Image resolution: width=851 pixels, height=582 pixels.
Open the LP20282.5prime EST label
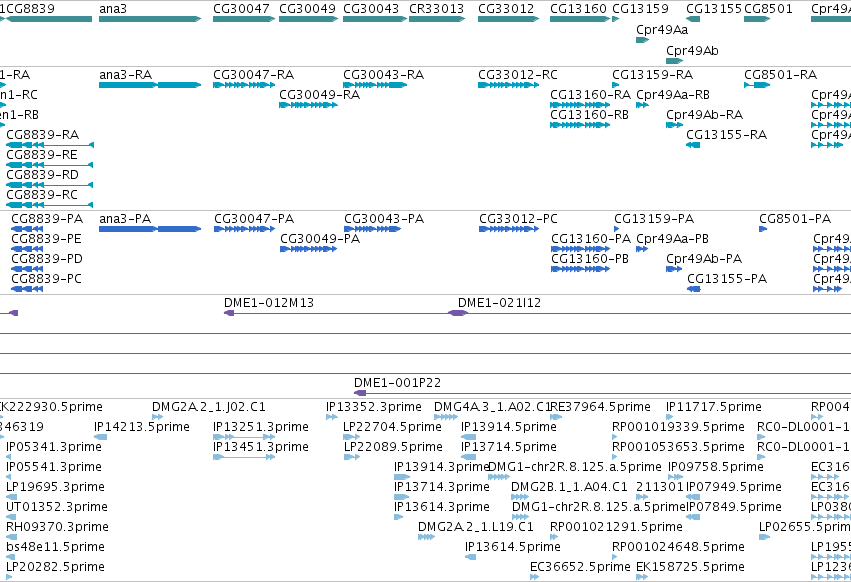coord(55,567)
